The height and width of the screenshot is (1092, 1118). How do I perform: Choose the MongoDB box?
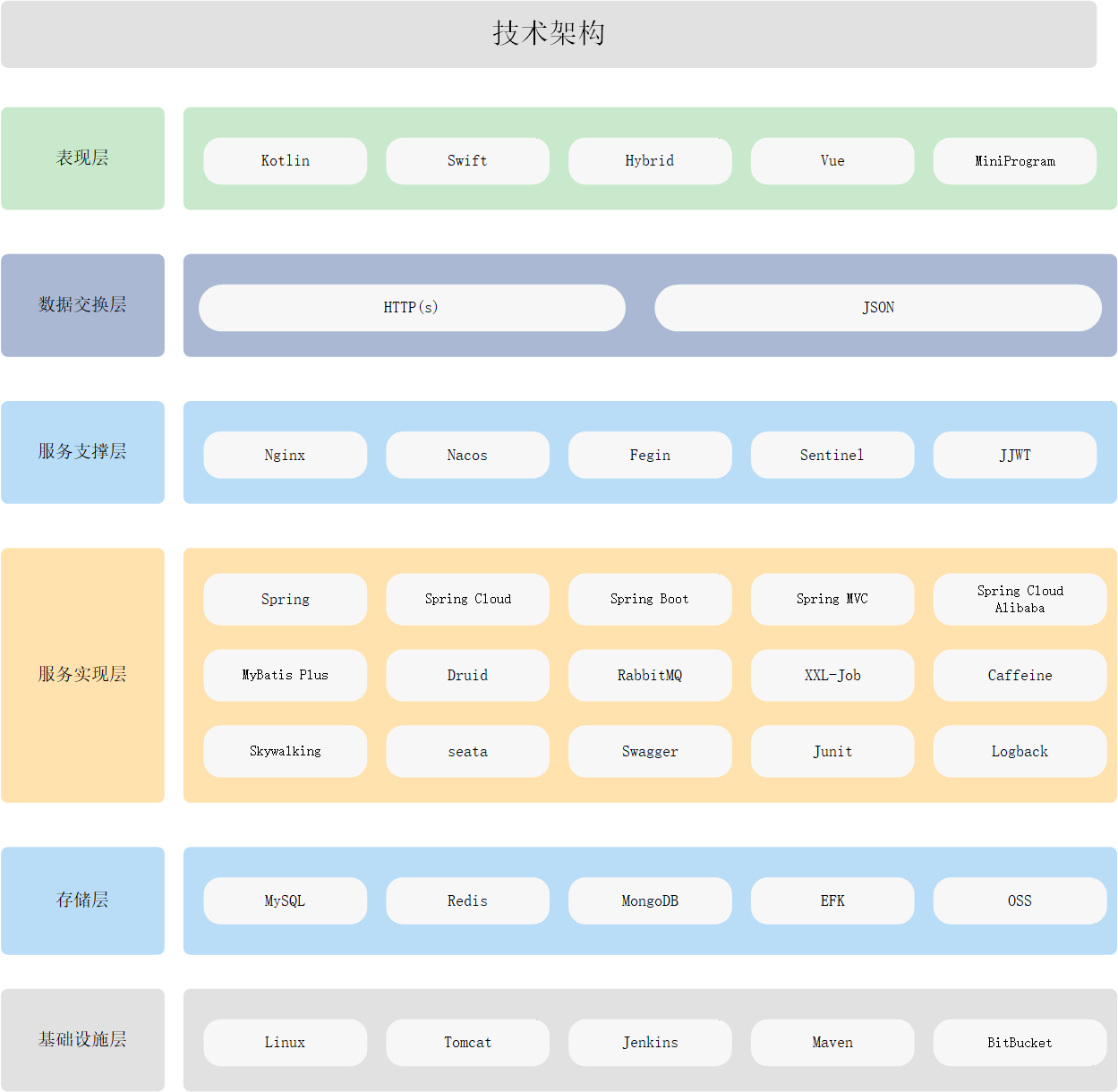650,901
